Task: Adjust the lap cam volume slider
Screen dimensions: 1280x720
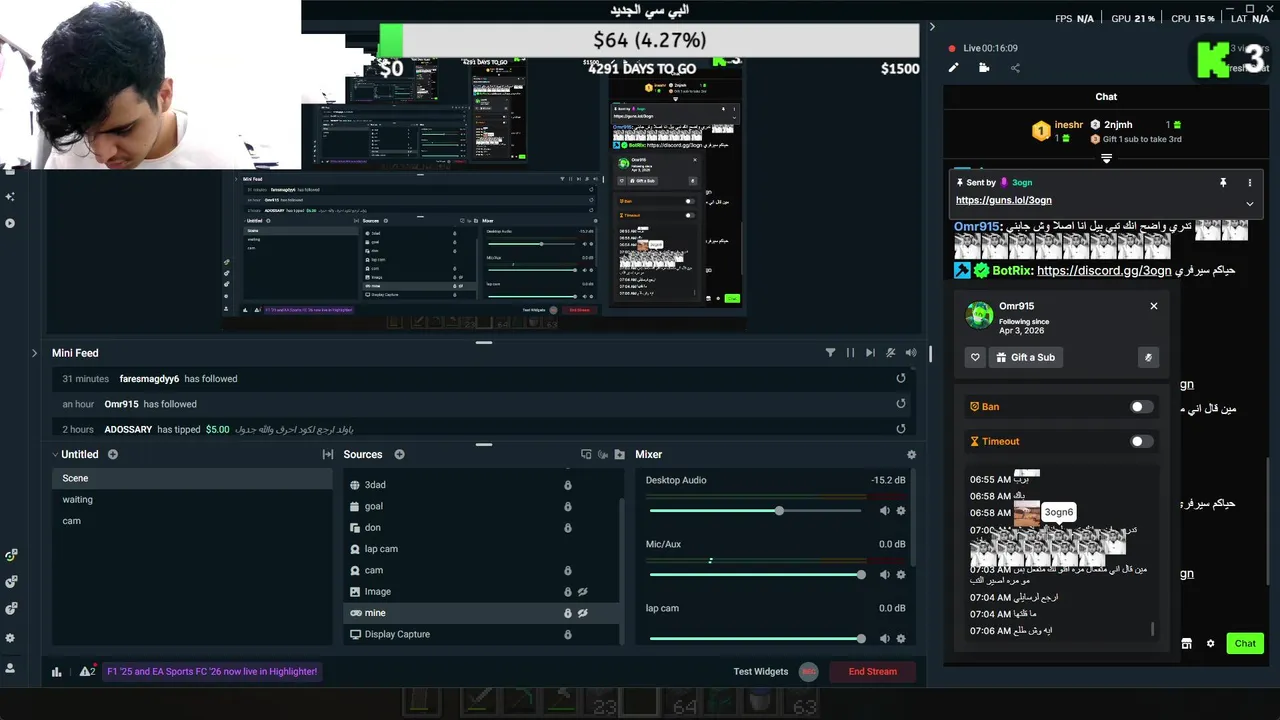Action: (755, 639)
